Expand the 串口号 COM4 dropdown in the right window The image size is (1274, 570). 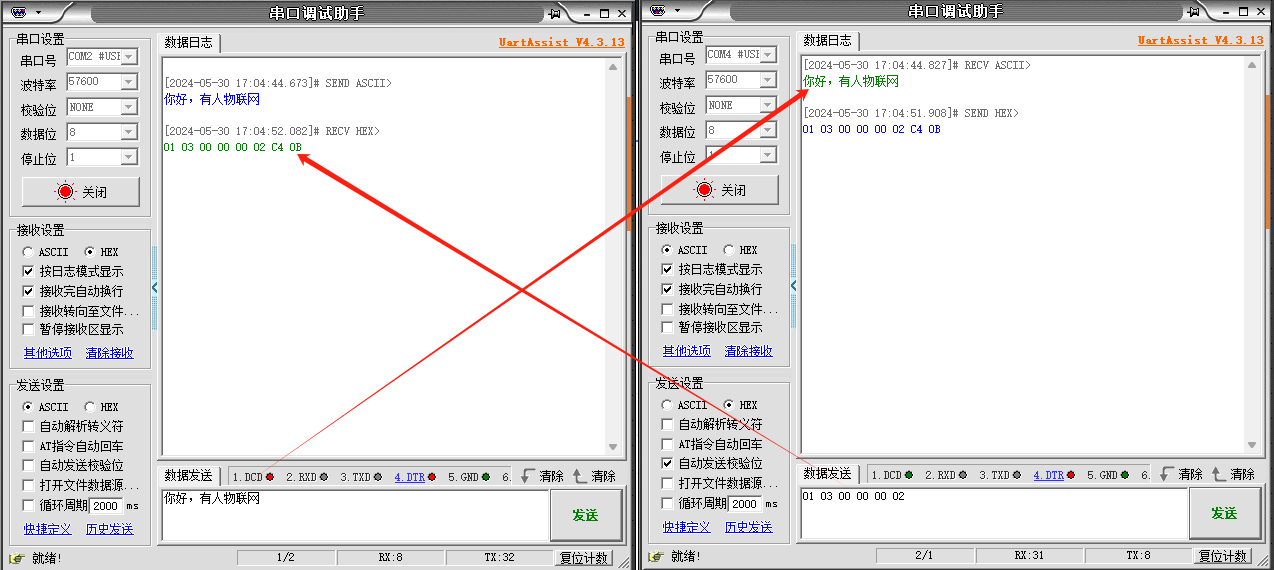767,55
